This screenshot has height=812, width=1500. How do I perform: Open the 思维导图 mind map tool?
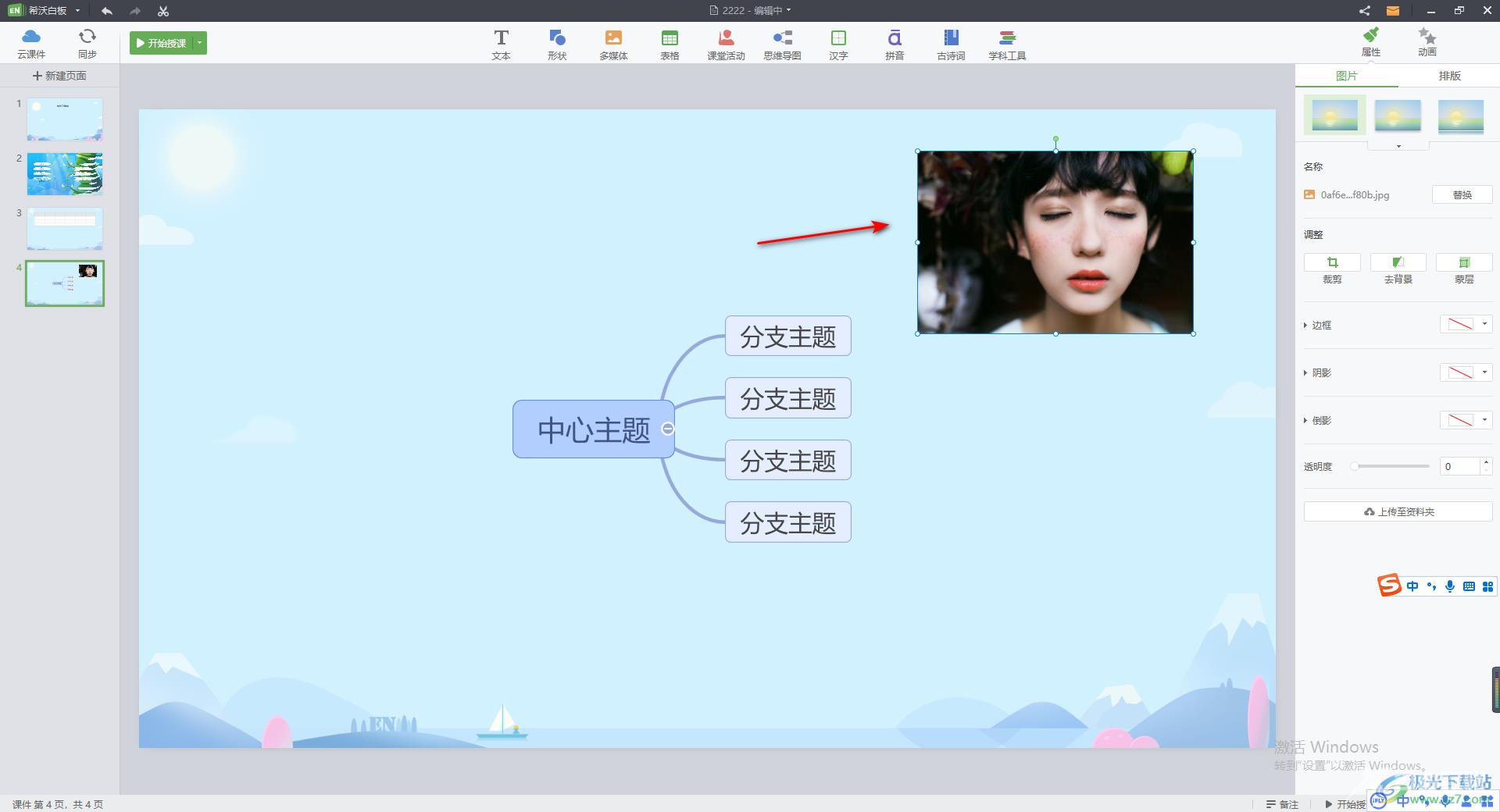coord(782,44)
